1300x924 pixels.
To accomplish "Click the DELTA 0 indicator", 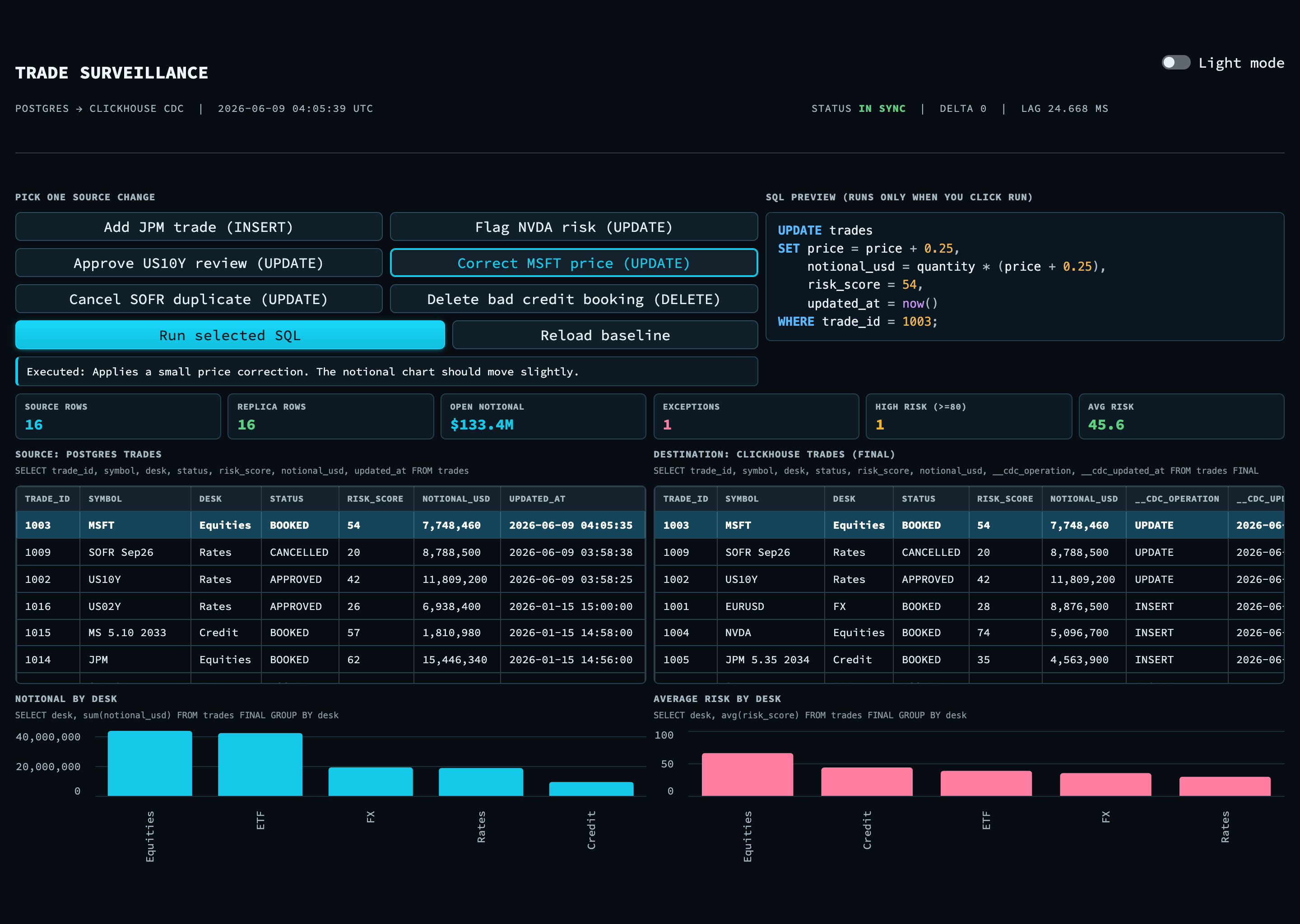I will click(x=963, y=109).
